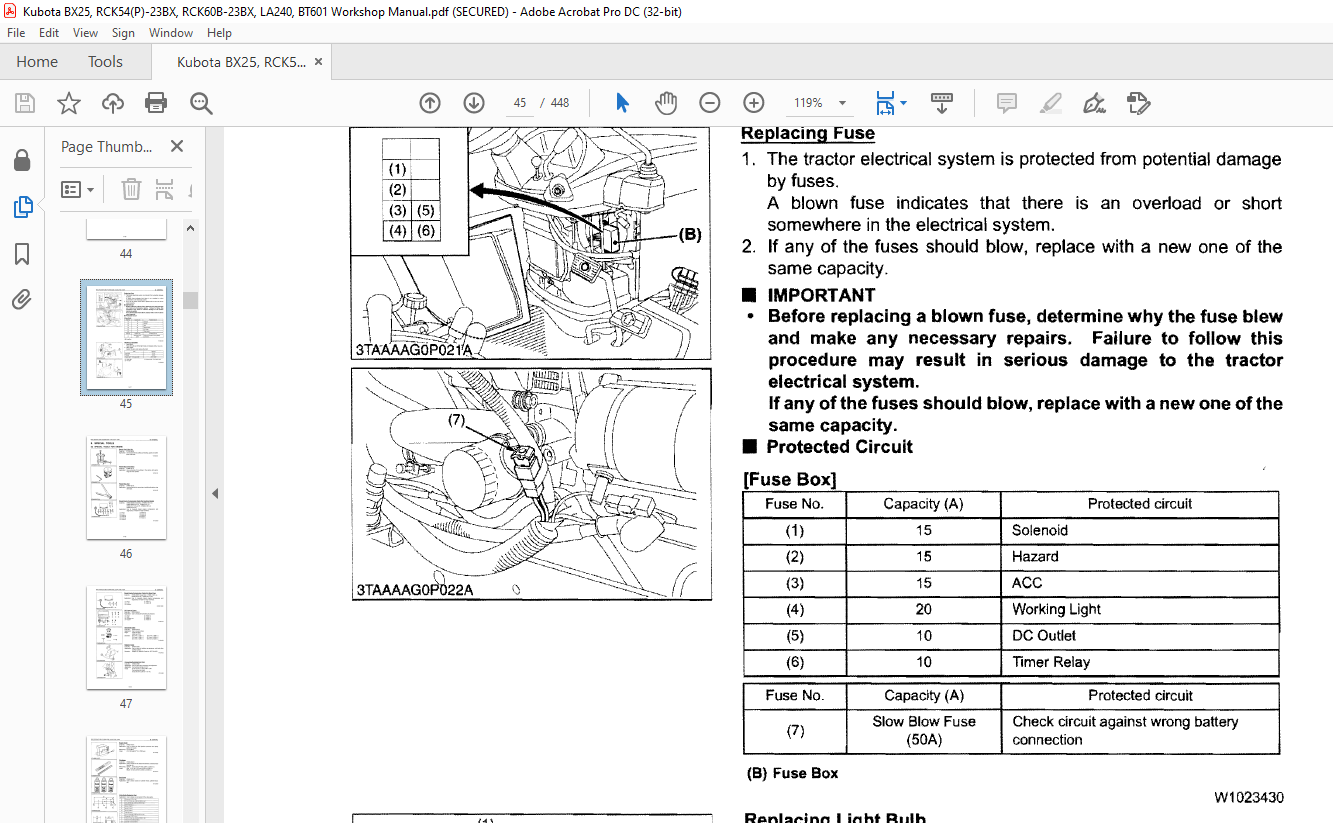Click the Save file icon
Screen dimensions: 1333x823
click(x=24, y=103)
